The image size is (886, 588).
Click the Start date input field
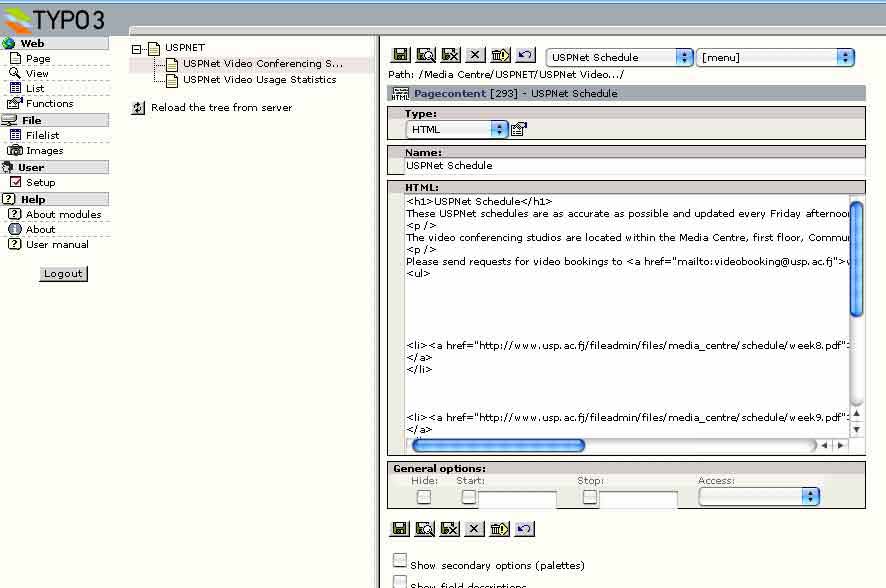tap(516, 499)
